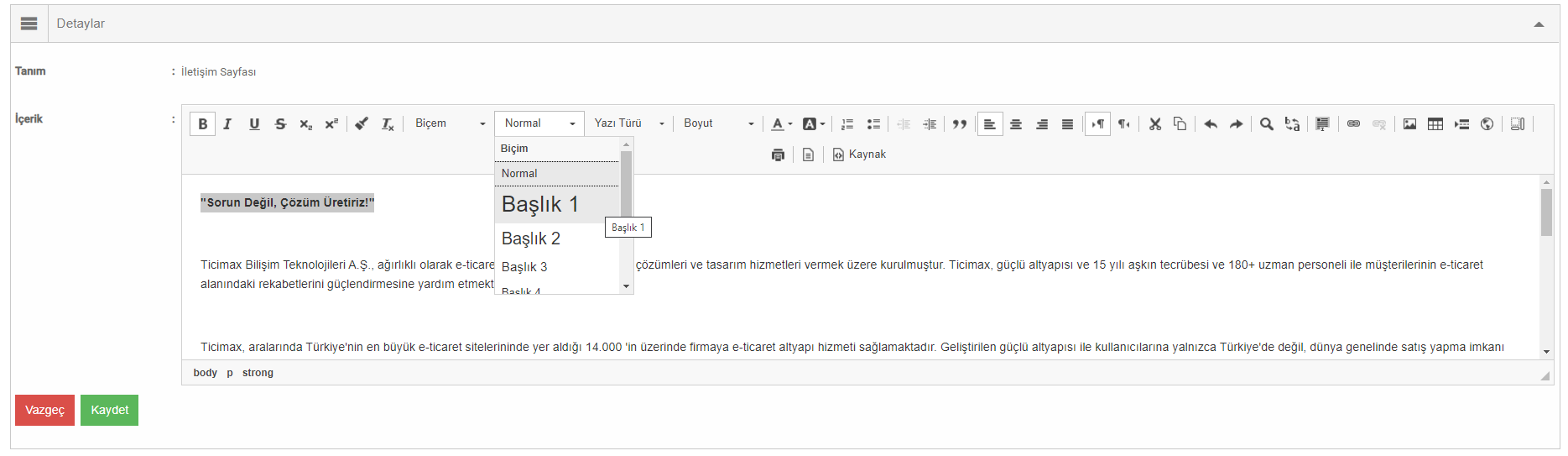Click the editor vertical scrollbar thumb
The image size is (1568, 456).
(x=1546, y=212)
